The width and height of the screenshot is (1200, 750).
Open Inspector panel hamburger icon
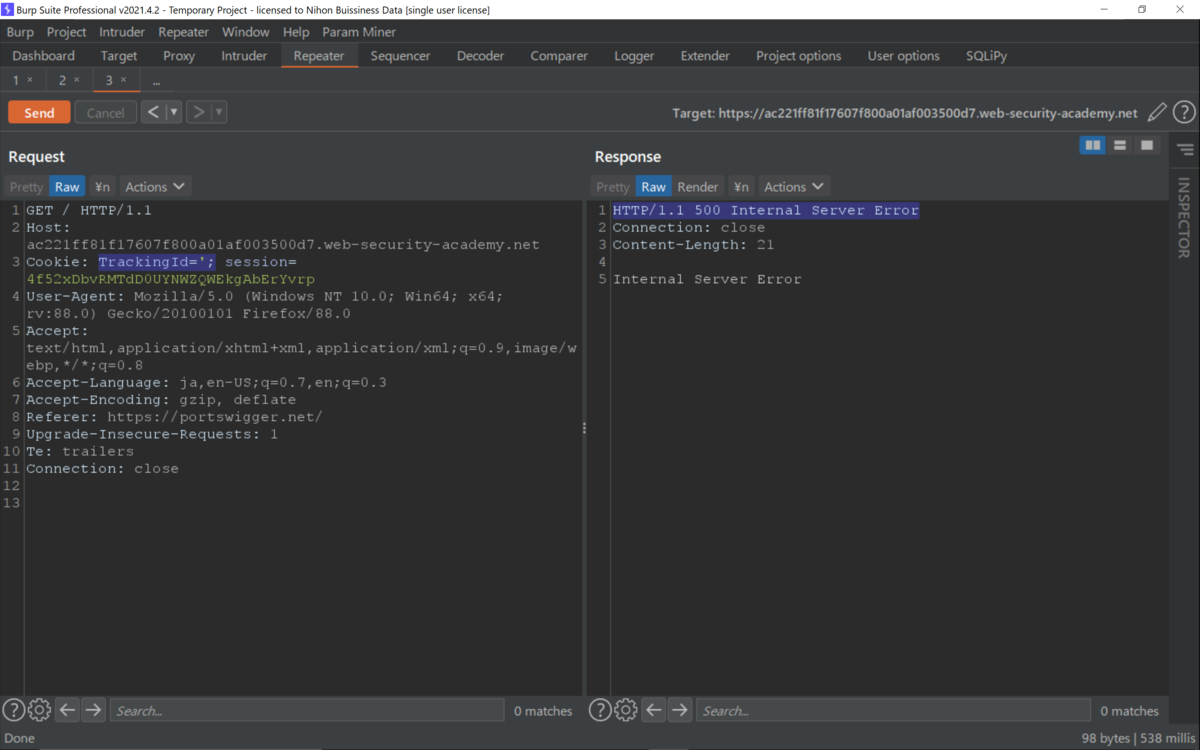1185,150
